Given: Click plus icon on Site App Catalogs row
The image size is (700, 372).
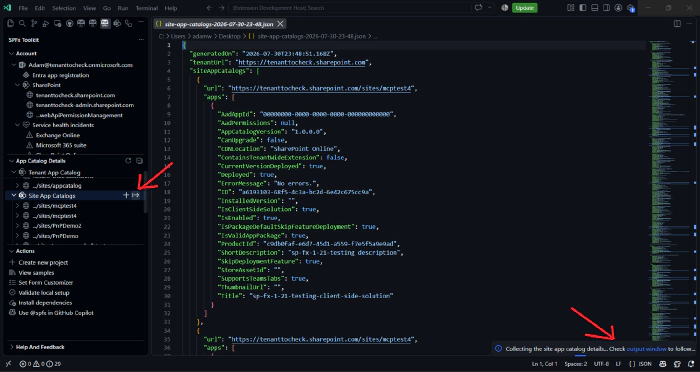Looking at the screenshot, I should (126, 195).
